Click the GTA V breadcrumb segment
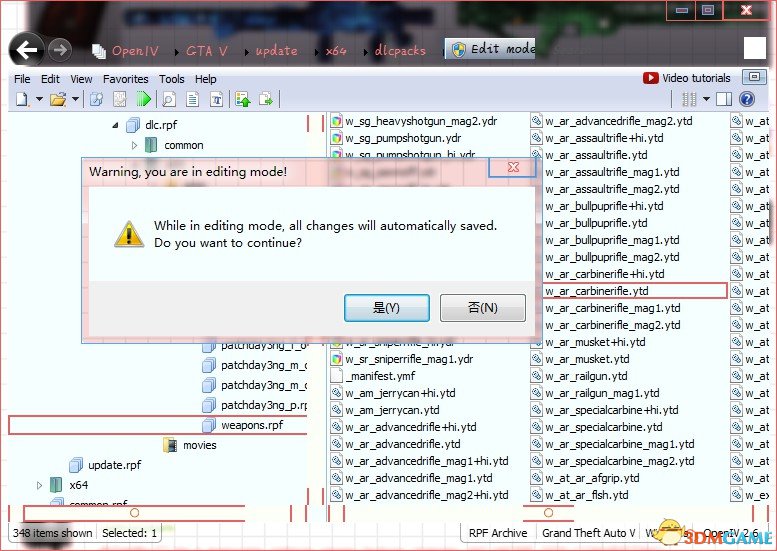The height and width of the screenshot is (551, 777). pyautogui.click(x=207, y=51)
